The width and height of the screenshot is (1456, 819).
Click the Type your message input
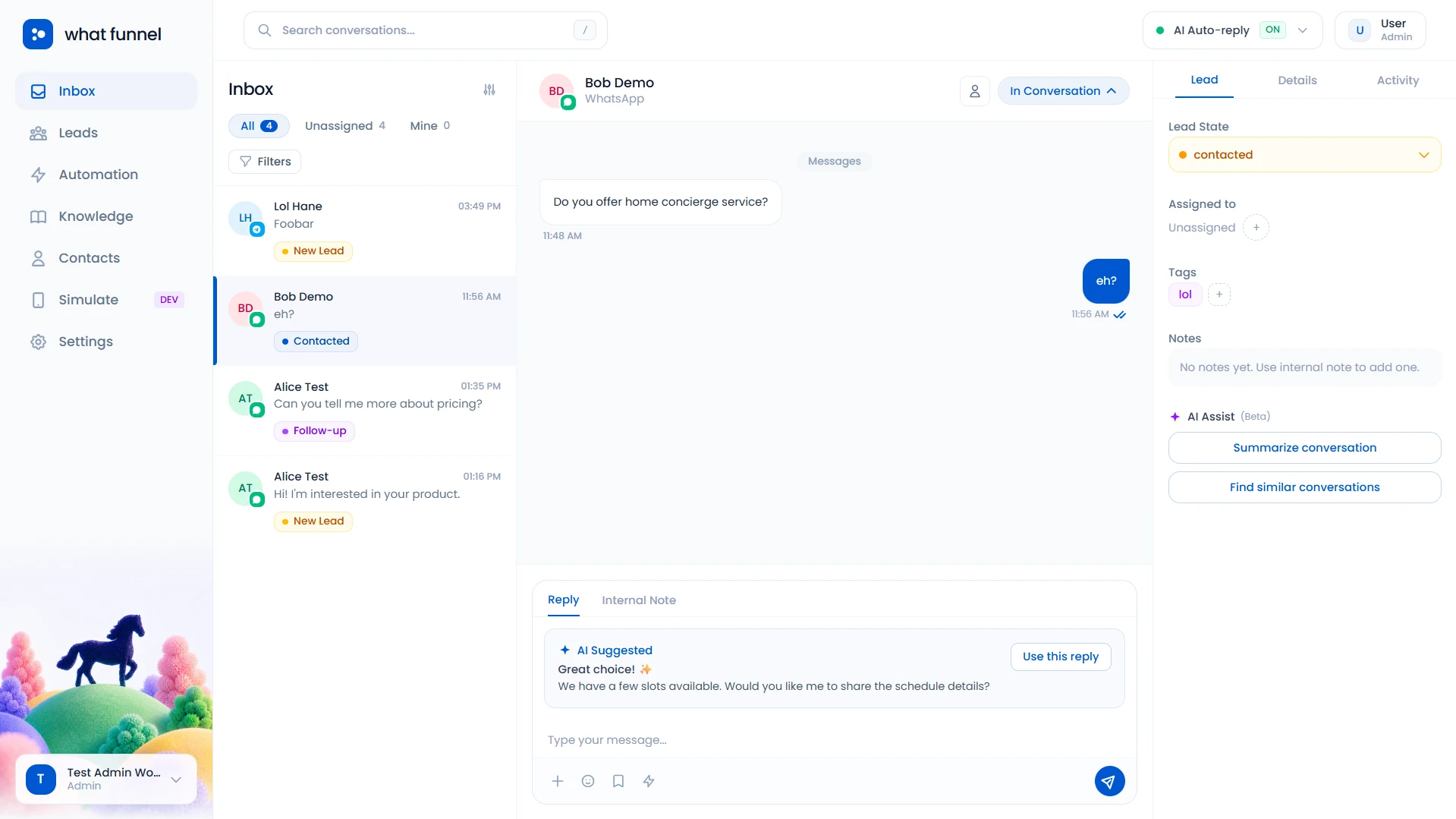pyautogui.click(x=834, y=740)
